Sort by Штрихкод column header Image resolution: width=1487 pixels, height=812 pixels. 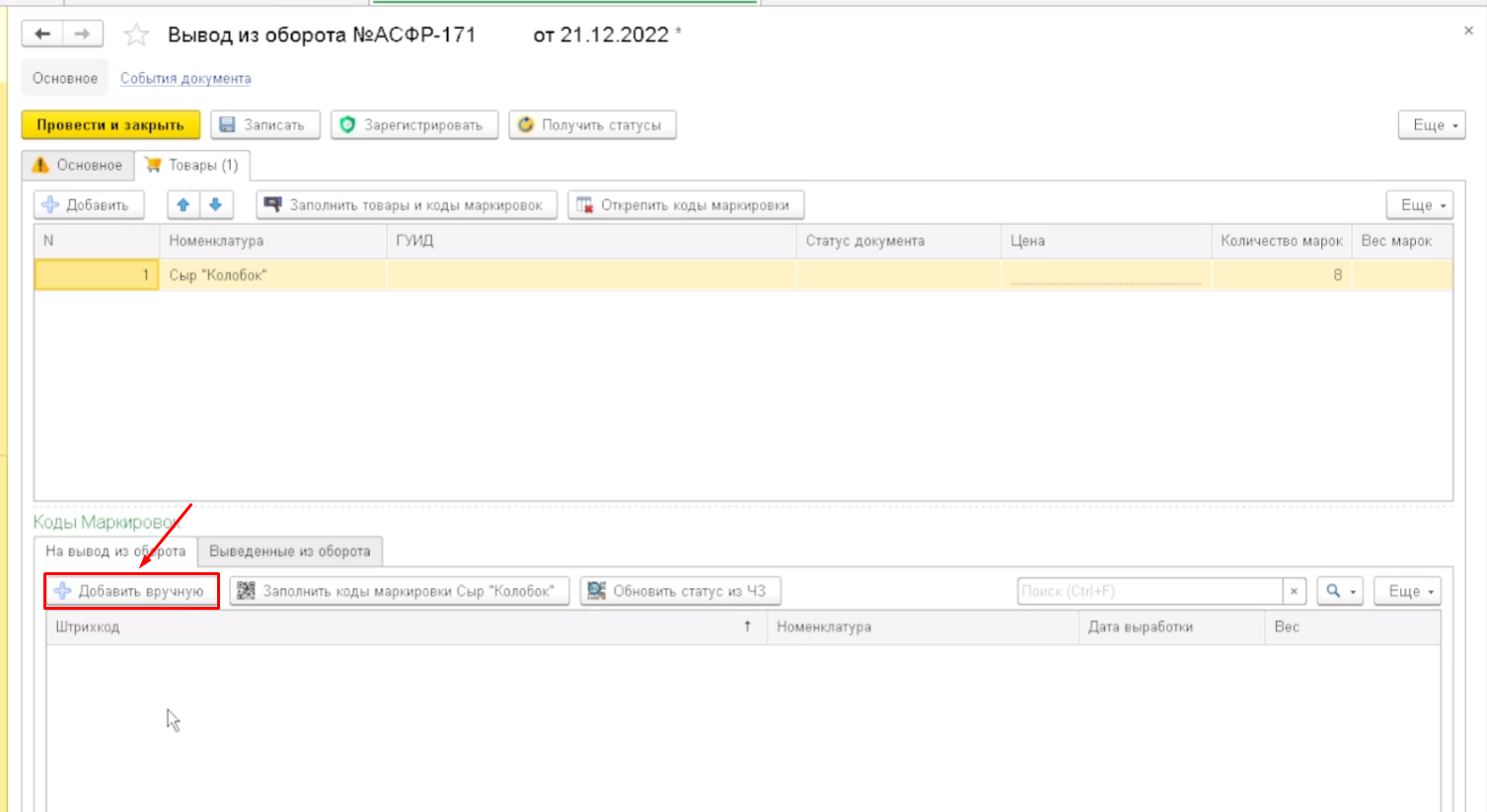pyautogui.click(x=407, y=627)
